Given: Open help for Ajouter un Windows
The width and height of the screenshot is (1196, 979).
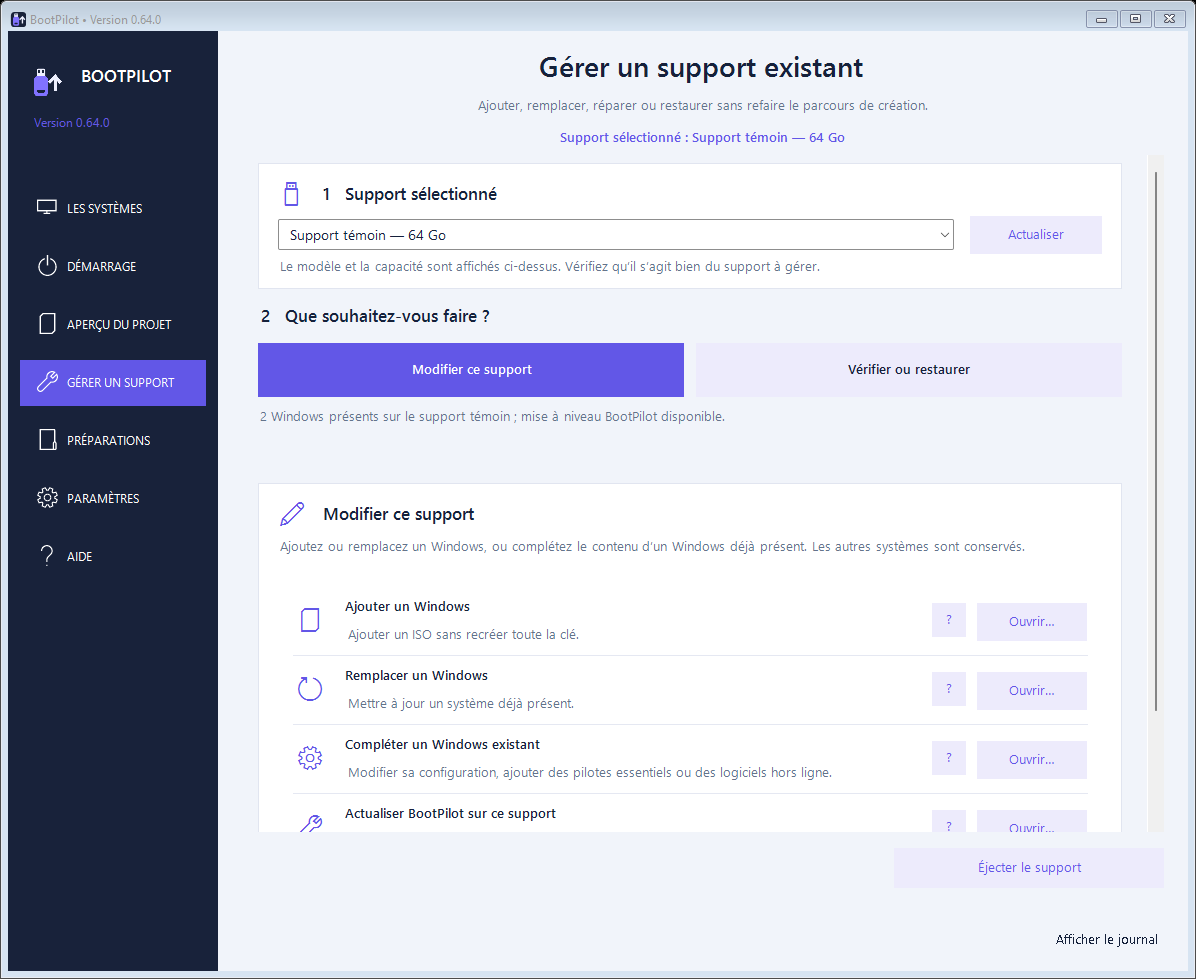Looking at the screenshot, I should (x=949, y=620).
